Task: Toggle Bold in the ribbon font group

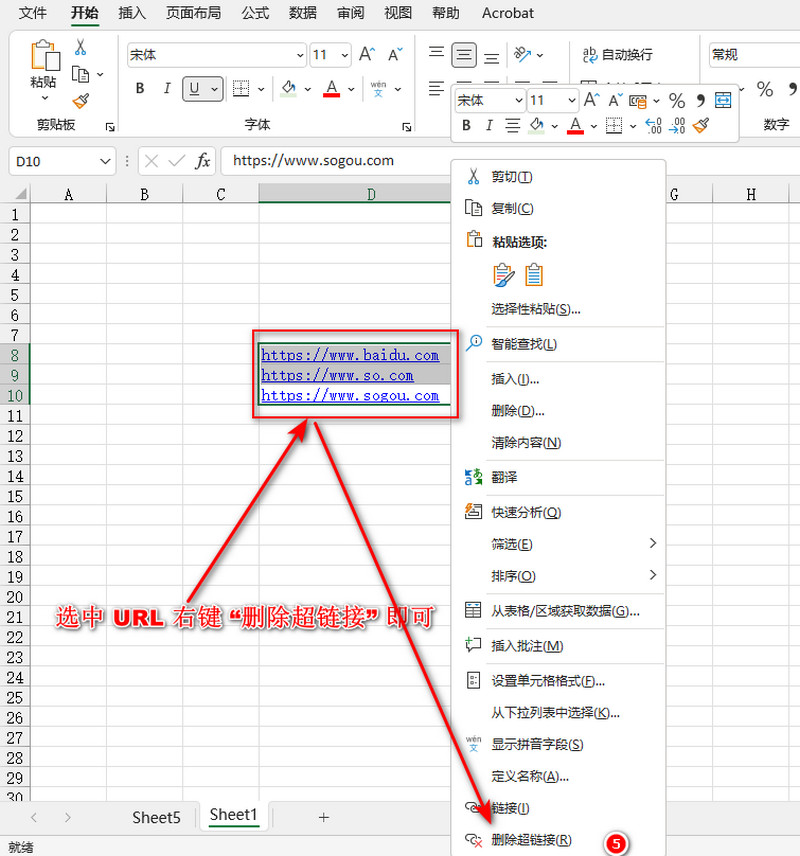Action: tap(140, 89)
